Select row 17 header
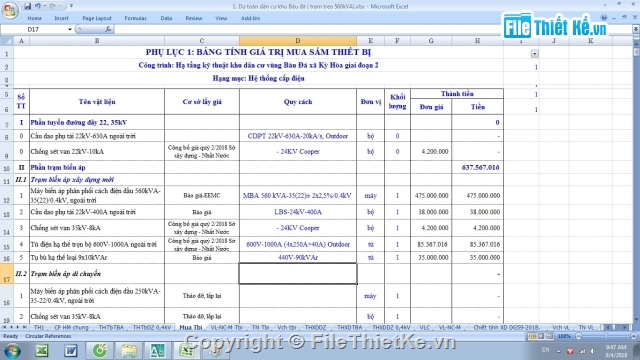Image resolution: width=640 pixels, height=360 pixels. click(7, 273)
